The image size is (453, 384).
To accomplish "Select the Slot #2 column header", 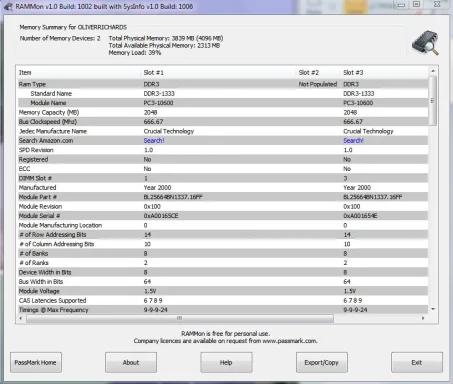I will [309, 73].
